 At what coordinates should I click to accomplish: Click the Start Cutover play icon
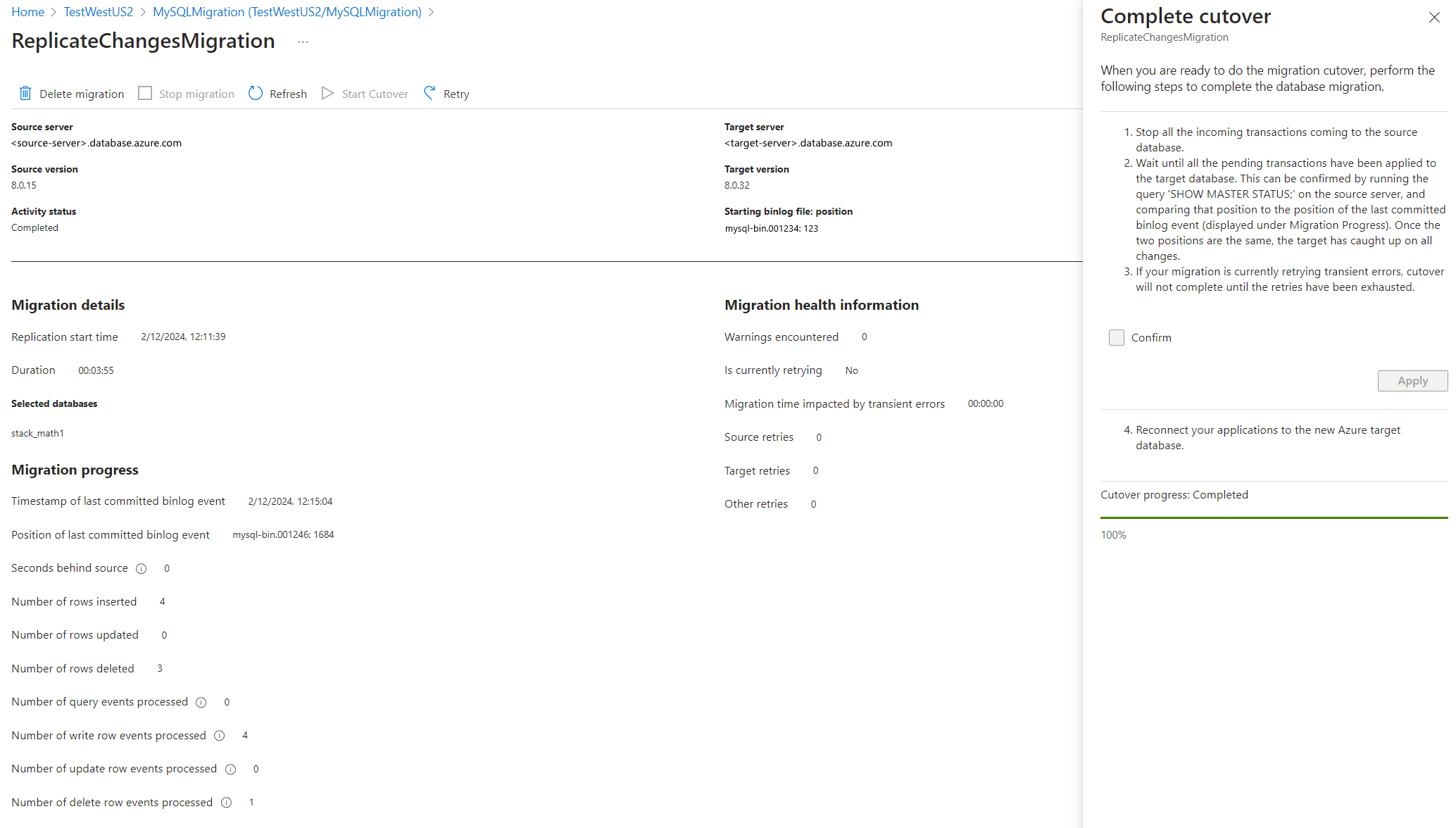coord(327,94)
